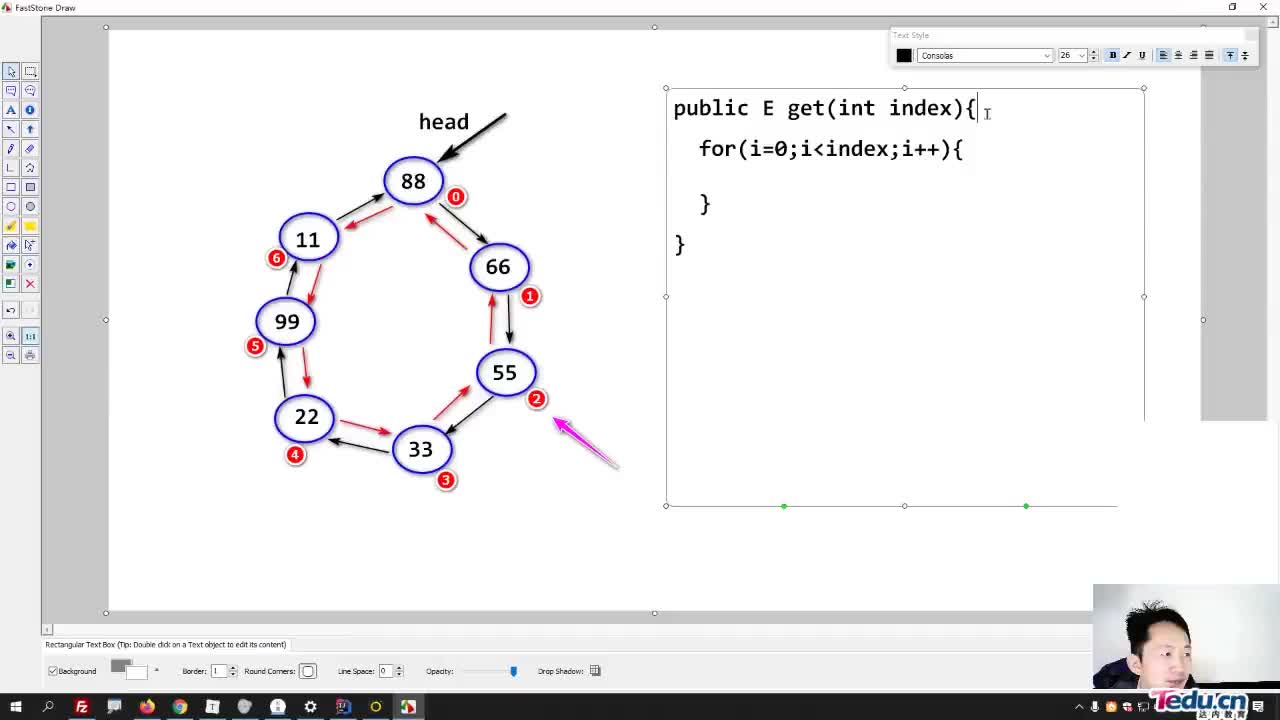Toggle bold text formatting
Image resolution: width=1280 pixels, height=720 pixels.
pyautogui.click(x=1112, y=55)
